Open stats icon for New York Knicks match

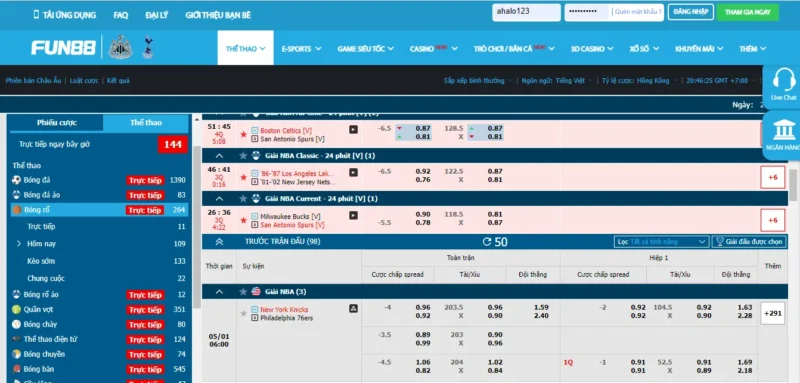(x=353, y=309)
